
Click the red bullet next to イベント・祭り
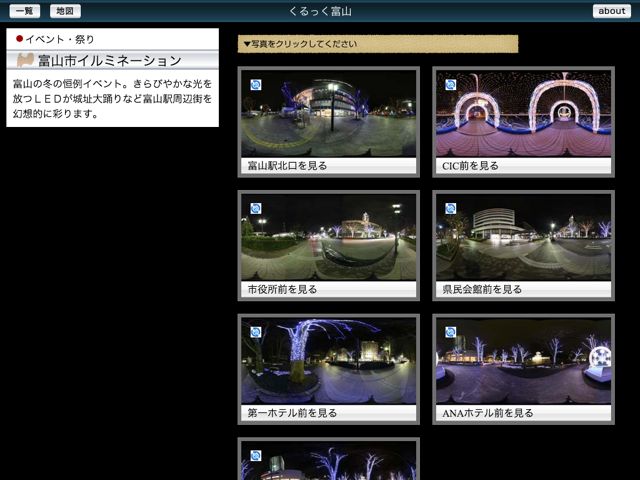click(19, 39)
